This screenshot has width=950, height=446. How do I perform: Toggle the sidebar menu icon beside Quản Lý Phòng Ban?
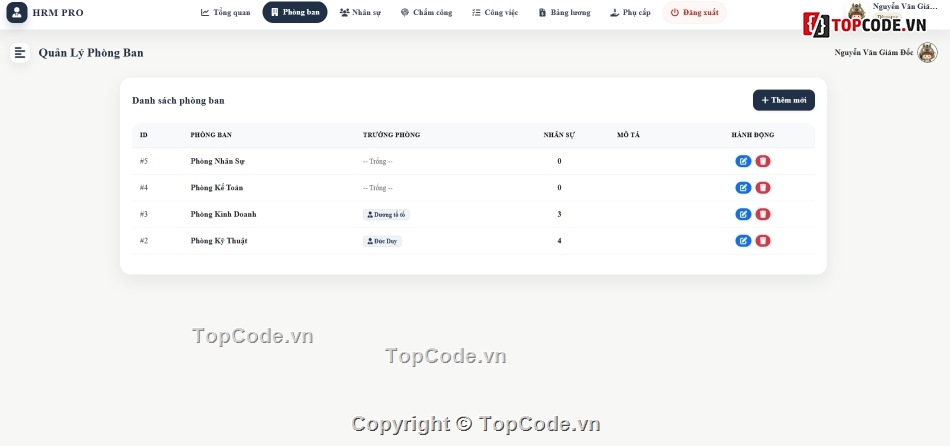coord(20,53)
